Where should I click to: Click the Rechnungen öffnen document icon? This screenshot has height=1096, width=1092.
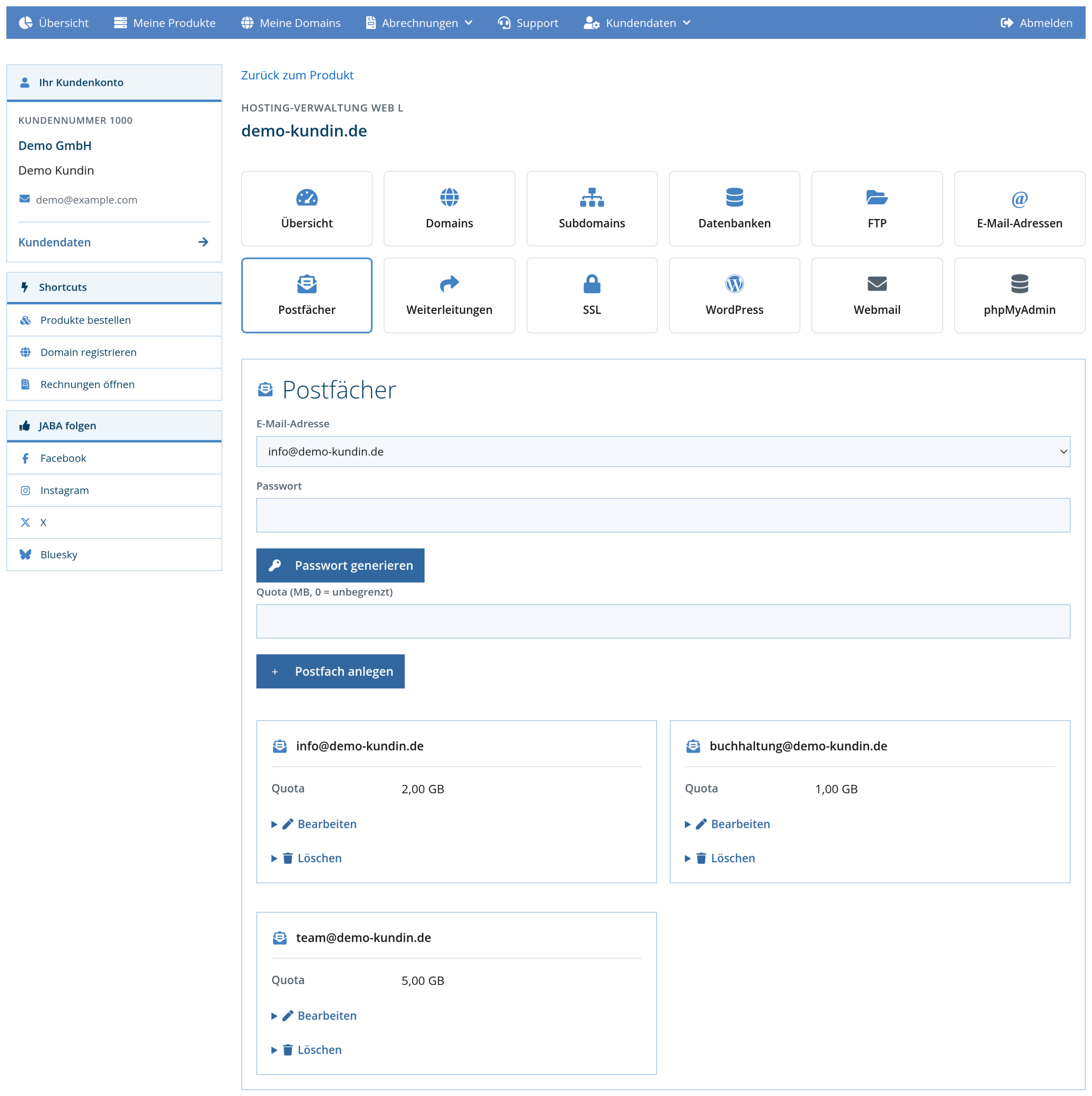coord(25,384)
